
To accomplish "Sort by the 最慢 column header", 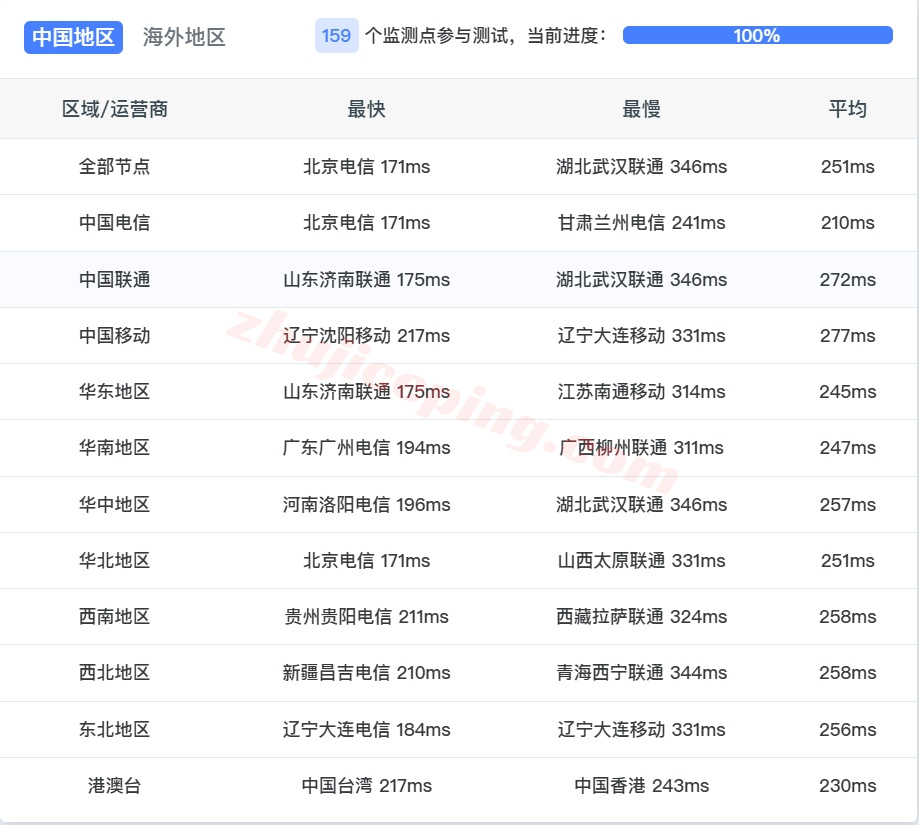I will [x=640, y=109].
